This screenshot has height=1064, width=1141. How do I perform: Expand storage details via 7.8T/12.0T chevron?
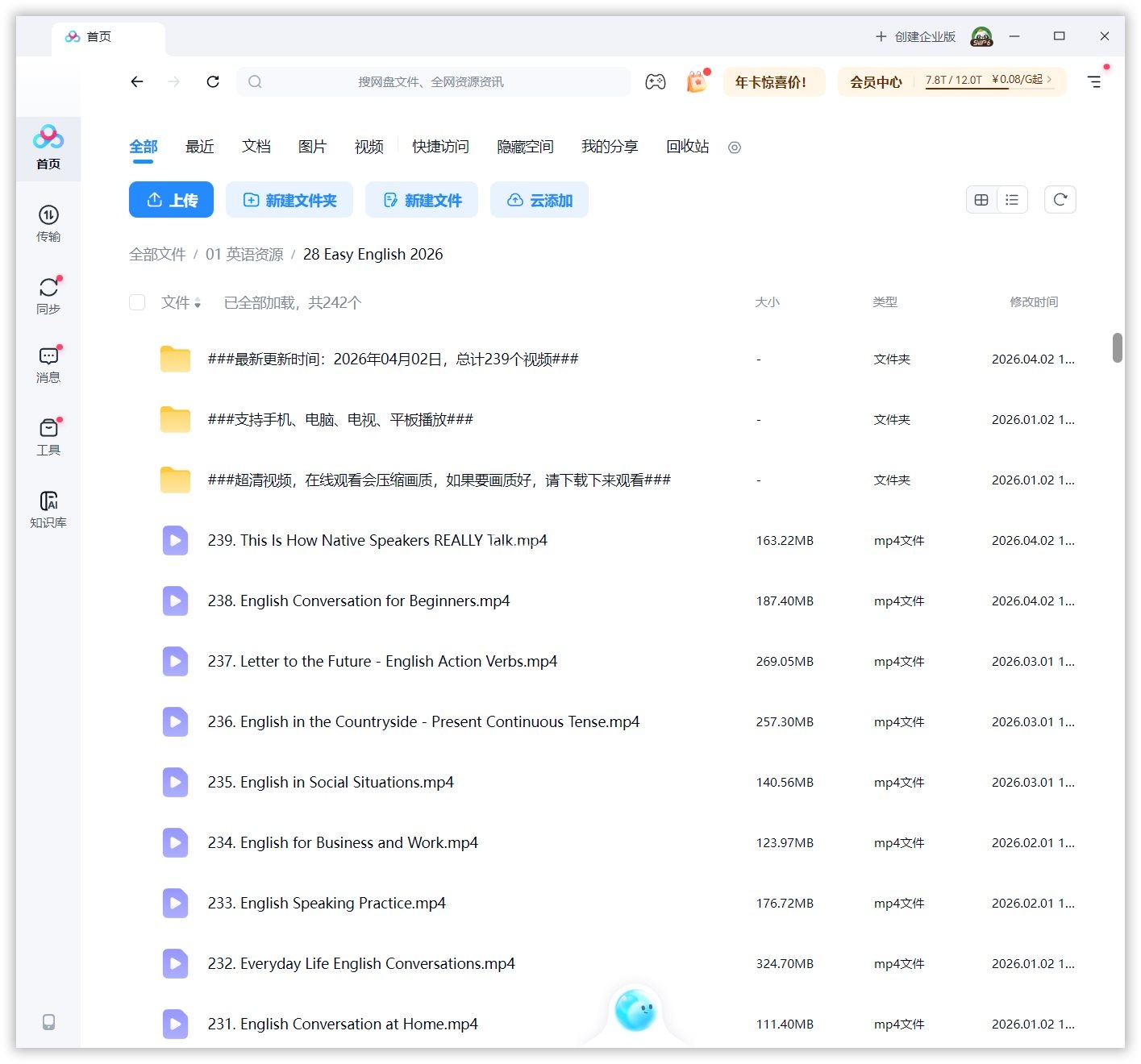point(1049,79)
